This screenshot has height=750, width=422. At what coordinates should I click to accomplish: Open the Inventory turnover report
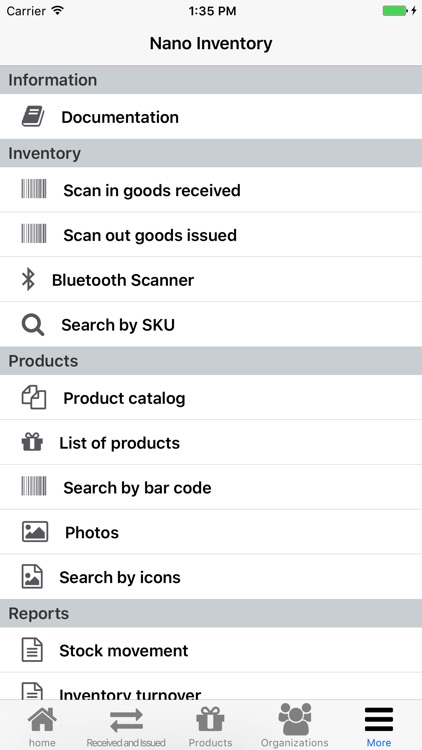pyautogui.click(x=211, y=687)
